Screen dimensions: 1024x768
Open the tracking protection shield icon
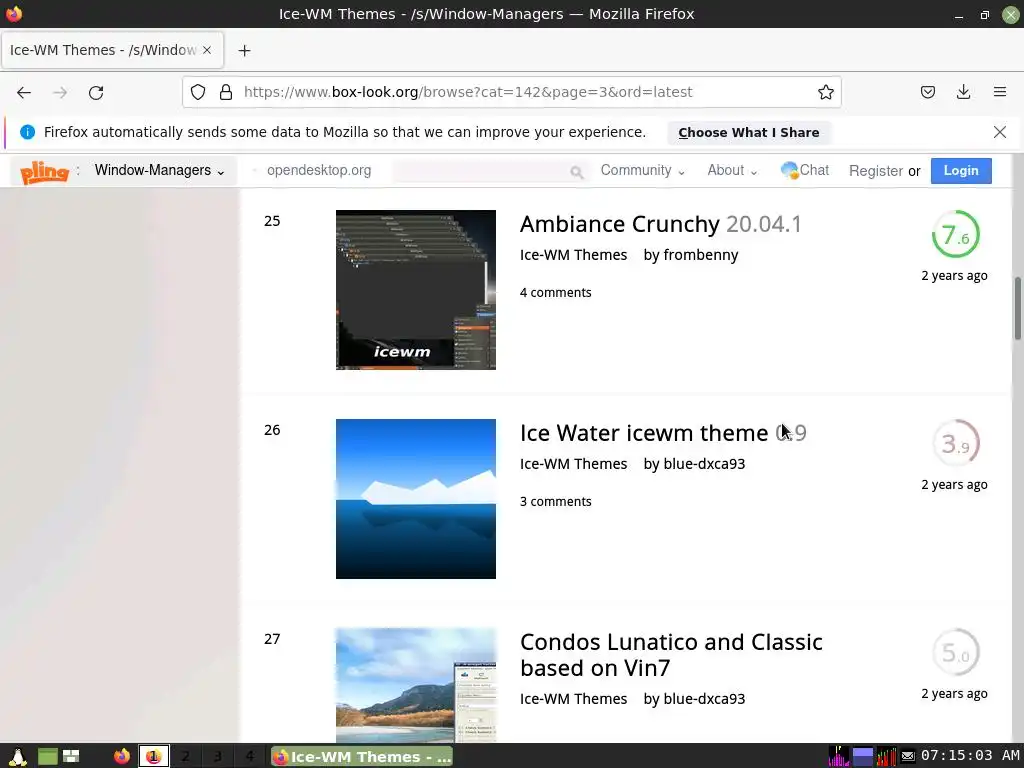(198, 92)
